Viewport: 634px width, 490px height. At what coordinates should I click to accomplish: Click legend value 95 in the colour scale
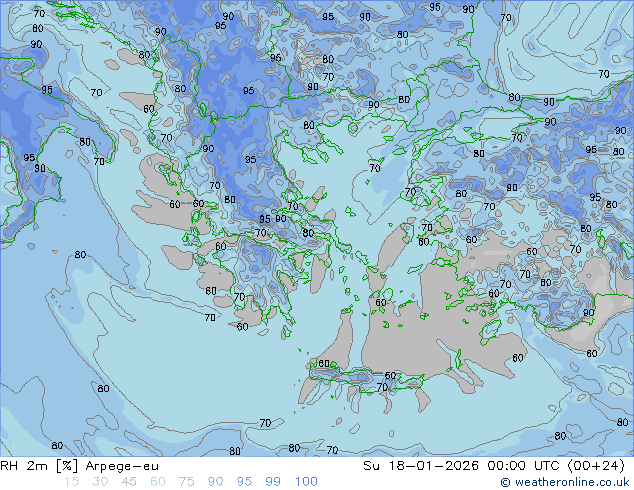tap(244, 482)
